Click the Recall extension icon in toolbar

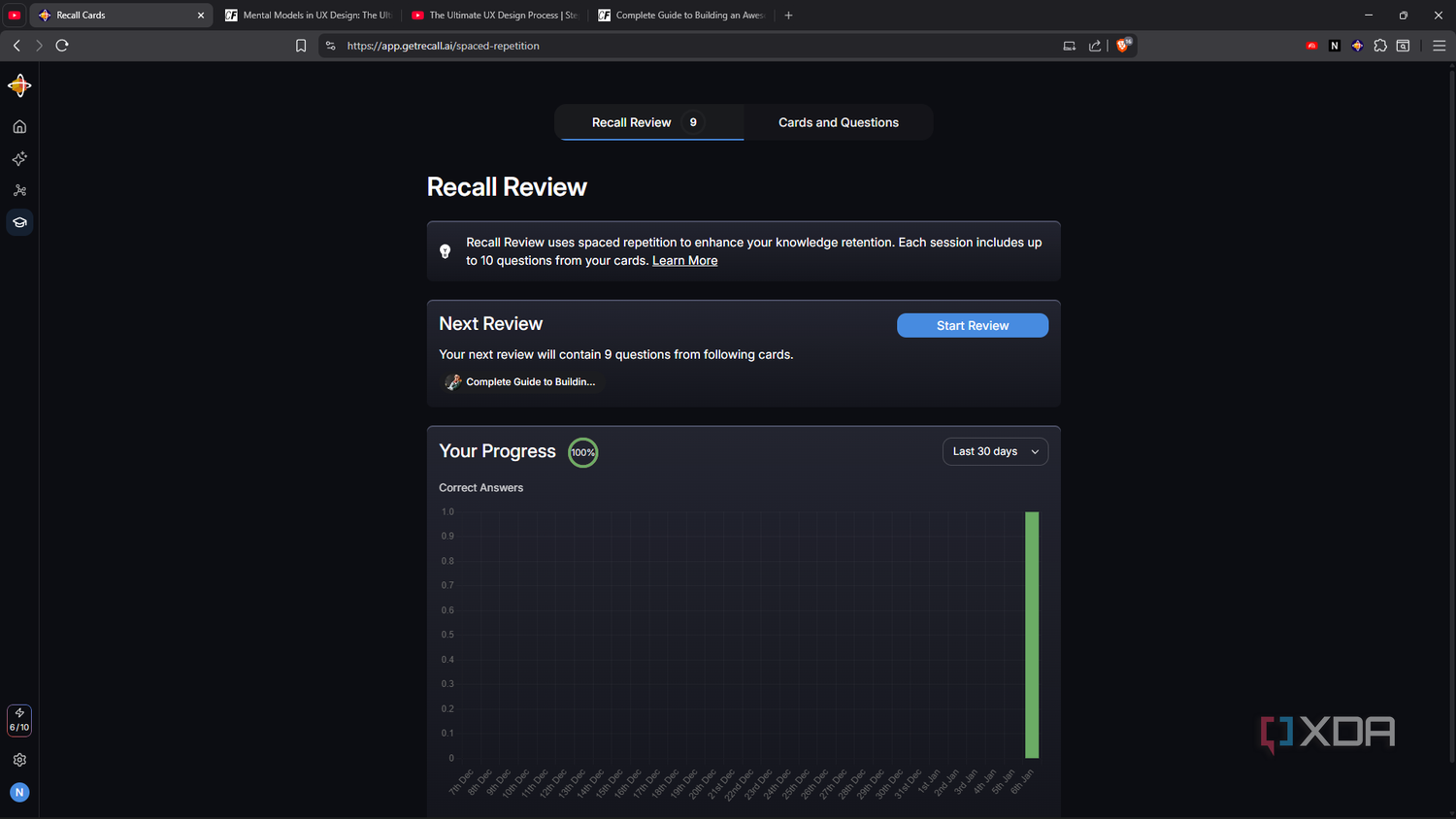(1357, 46)
